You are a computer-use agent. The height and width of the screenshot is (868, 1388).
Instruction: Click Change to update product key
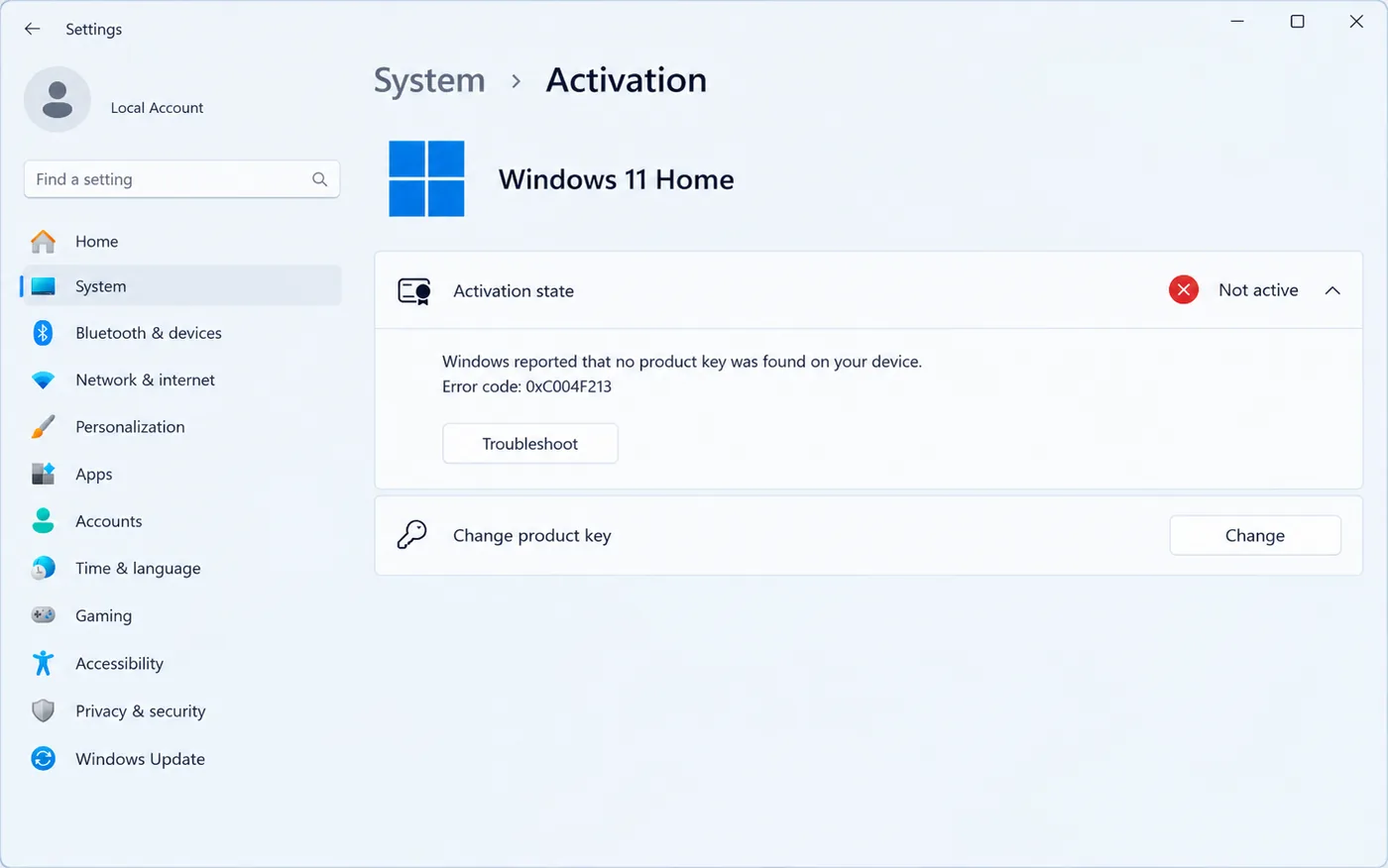coord(1255,535)
